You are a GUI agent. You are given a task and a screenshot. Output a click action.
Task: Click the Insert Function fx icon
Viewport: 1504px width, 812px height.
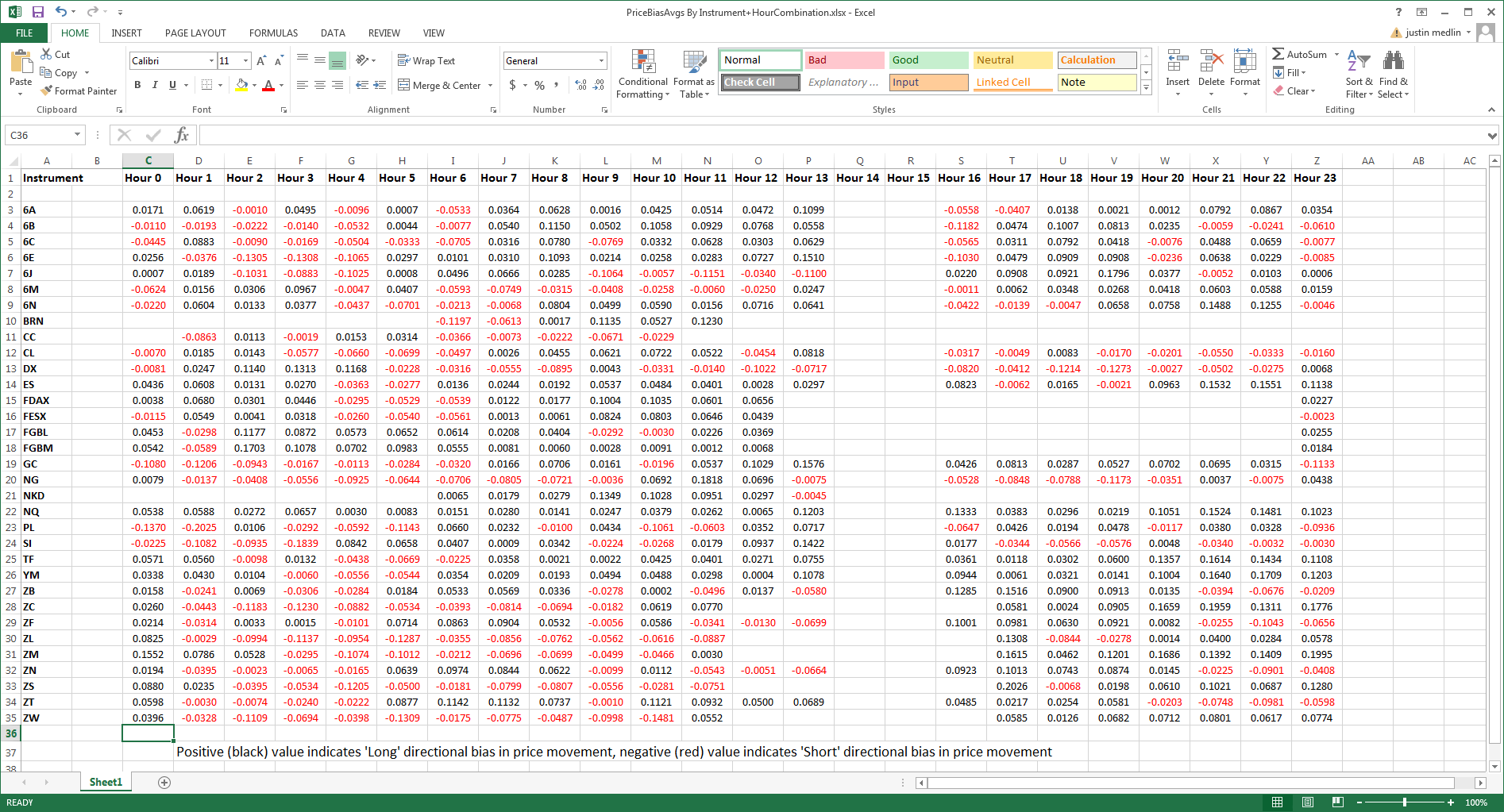pyautogui.click(x=182, y=135)
